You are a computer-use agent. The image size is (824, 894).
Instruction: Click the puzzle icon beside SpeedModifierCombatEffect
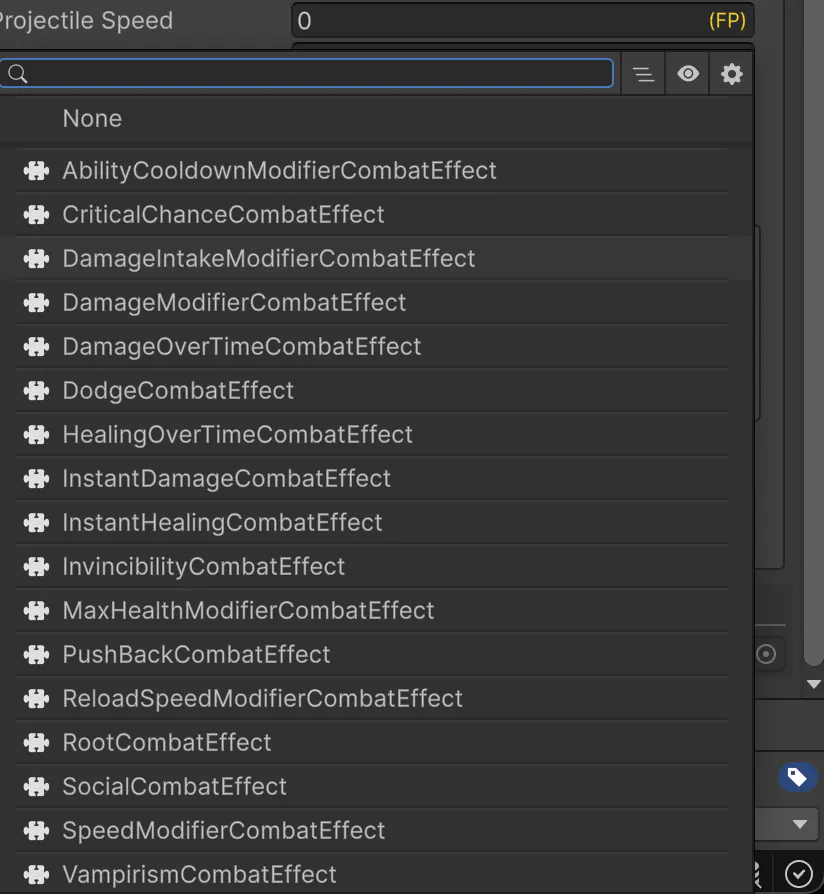point(36,830)
